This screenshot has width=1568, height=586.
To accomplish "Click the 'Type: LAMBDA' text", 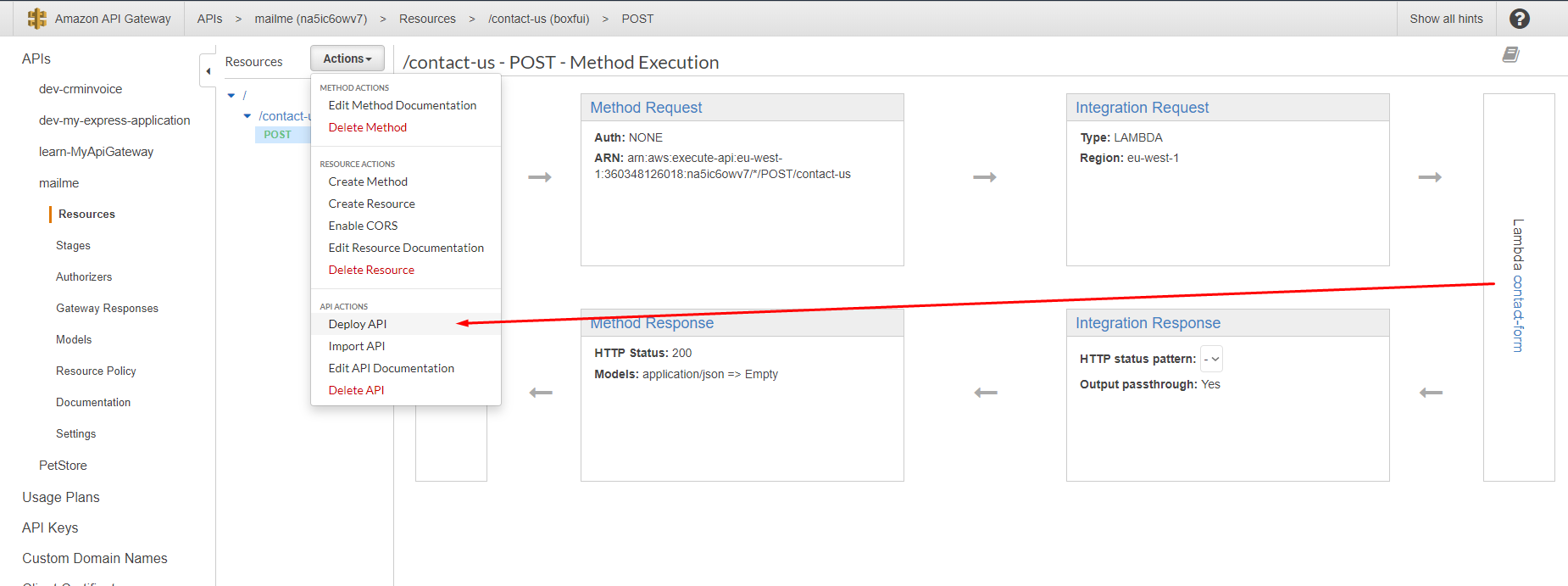I will (1121, 137).
